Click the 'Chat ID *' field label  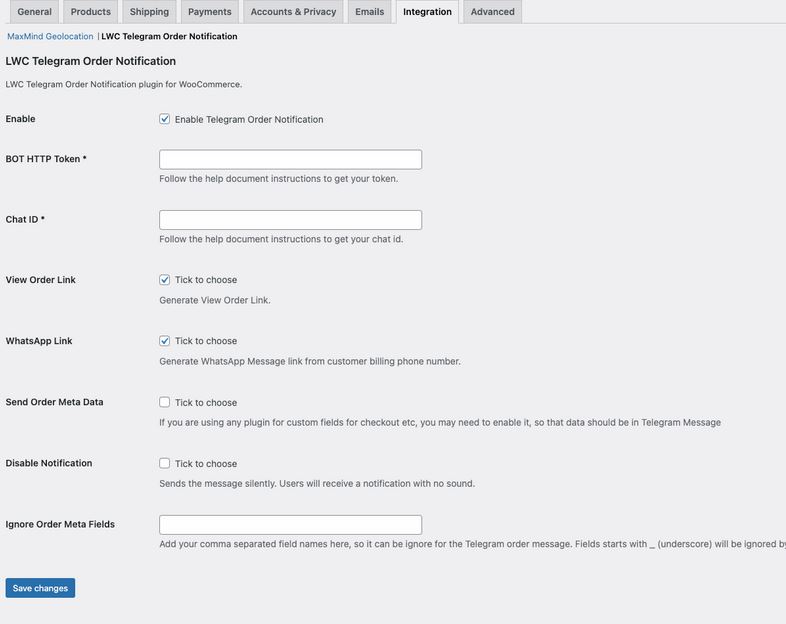[25, 220]
